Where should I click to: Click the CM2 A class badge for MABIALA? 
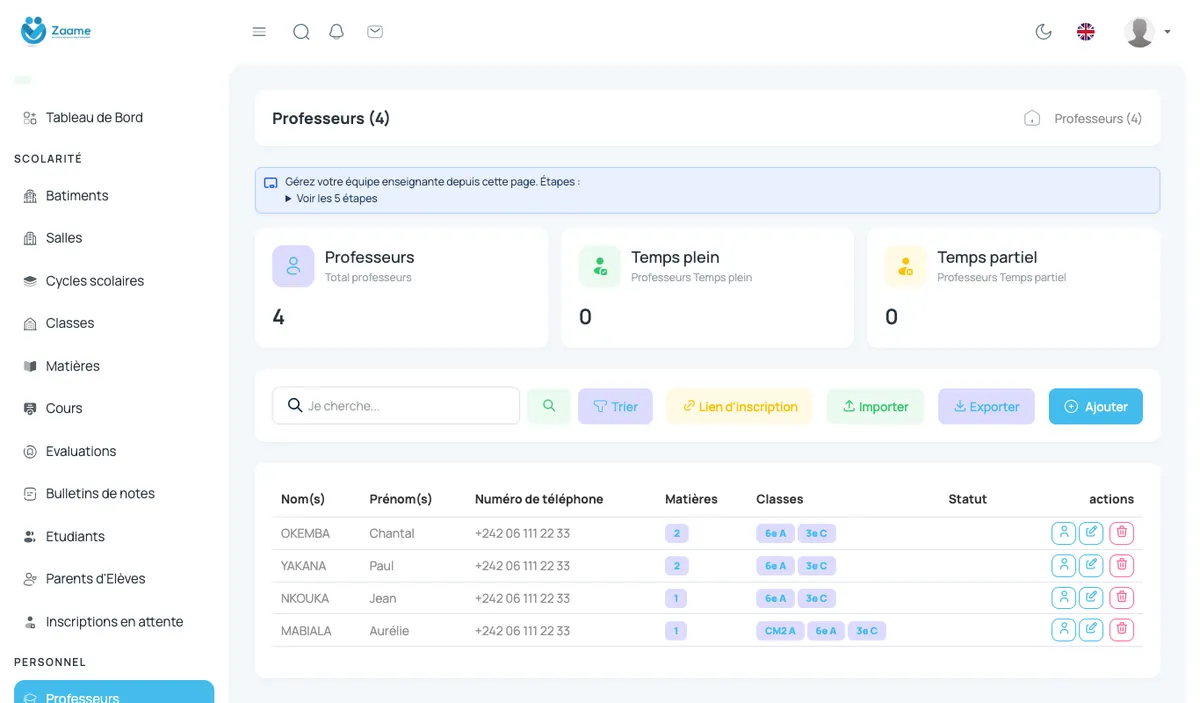pos(780,631)
